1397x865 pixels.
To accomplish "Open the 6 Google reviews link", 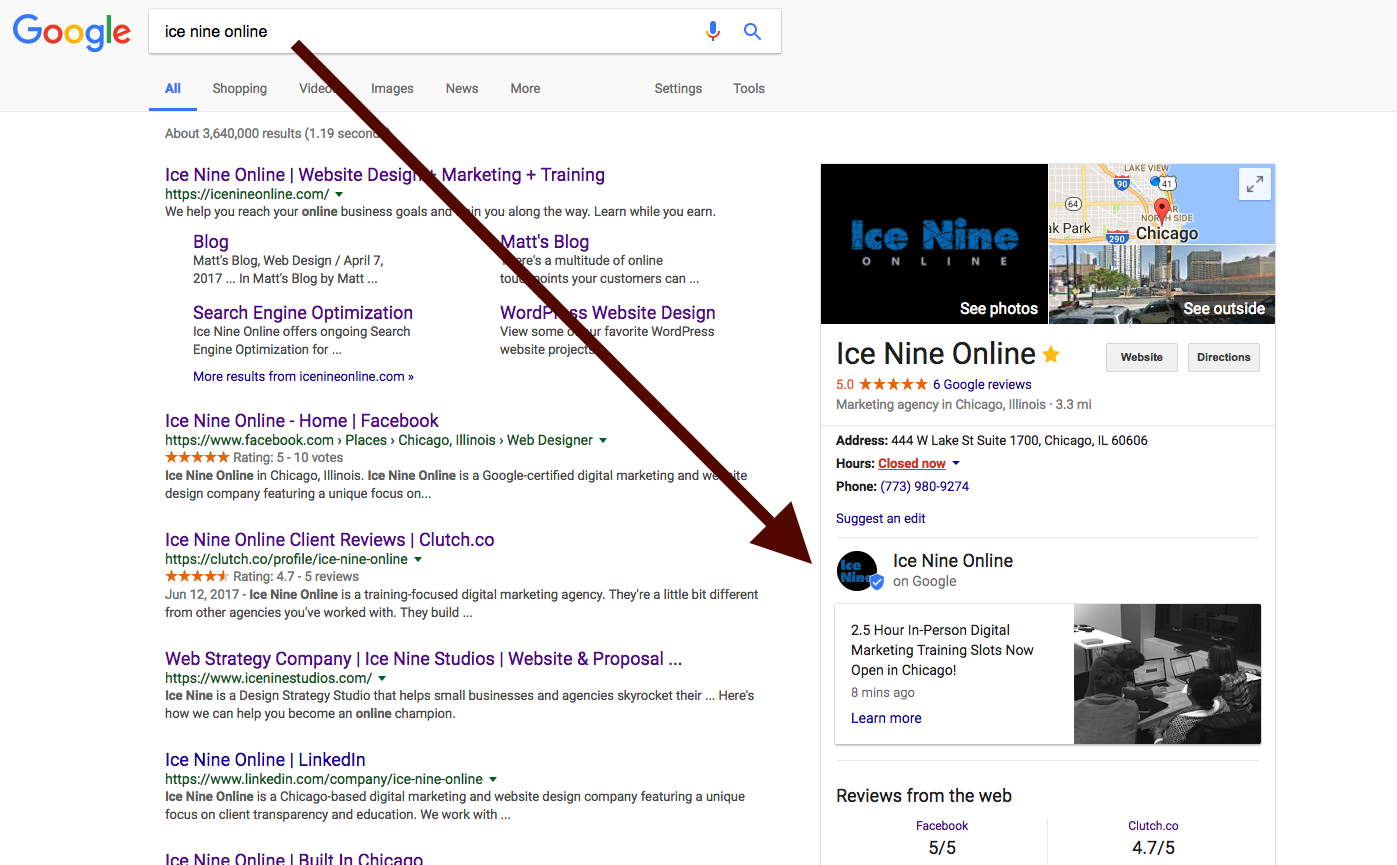I will [982, 384].
